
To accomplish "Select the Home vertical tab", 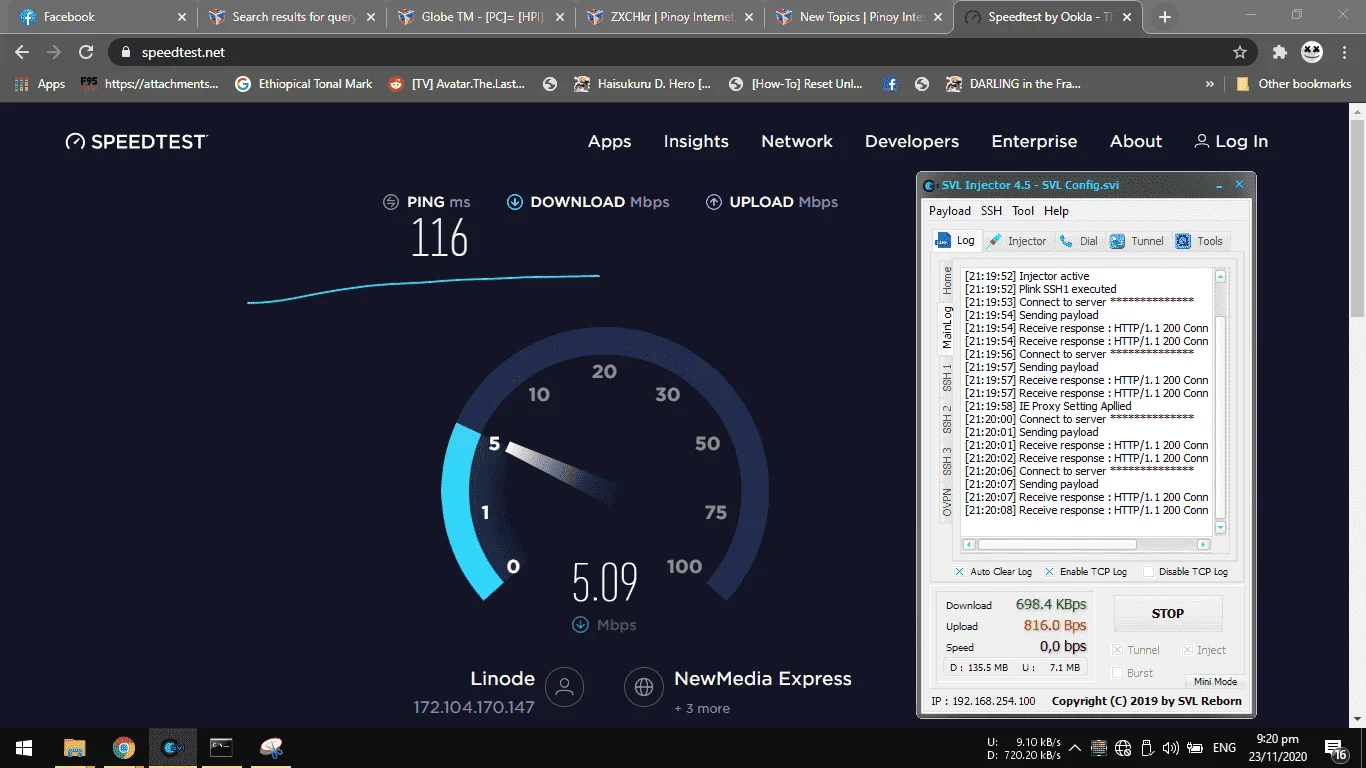I will pyautogui.click(x=947, y=281).
